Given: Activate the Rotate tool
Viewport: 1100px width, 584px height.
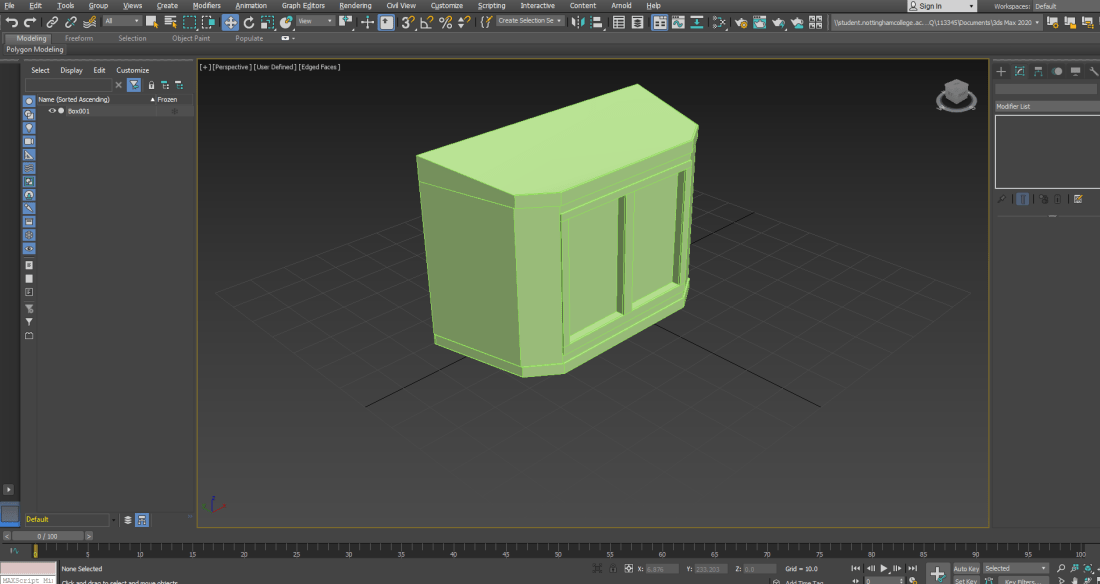Looking at the screenshot, I should click(x=249, y=22).
